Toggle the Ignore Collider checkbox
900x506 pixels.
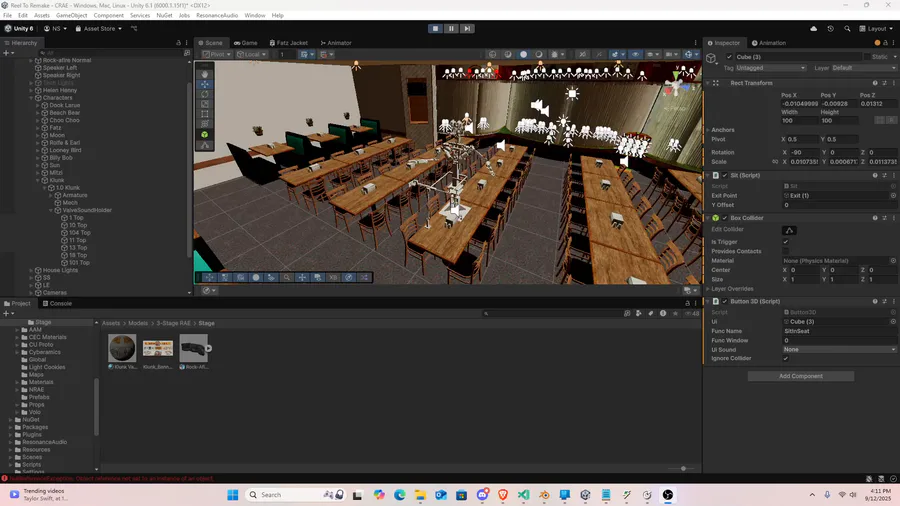pos(786,359)
